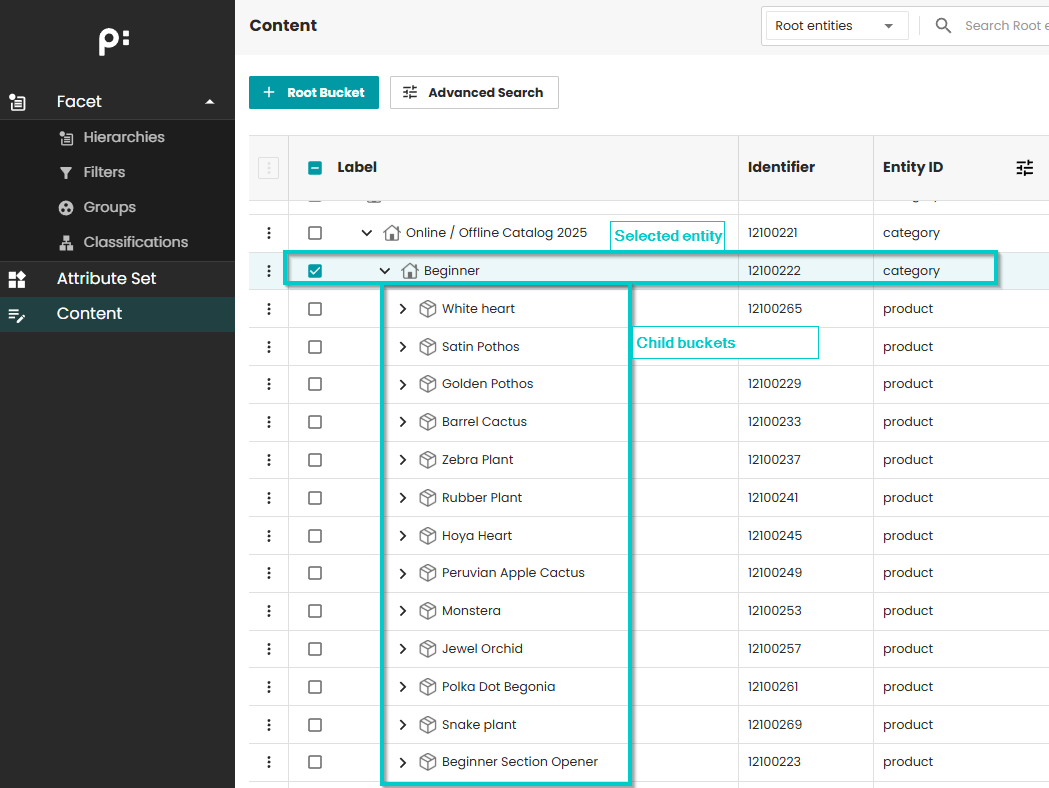Open the three-dot menu for Monstera row
This screenshot has width=1049, height=788.
pos(269,611)
